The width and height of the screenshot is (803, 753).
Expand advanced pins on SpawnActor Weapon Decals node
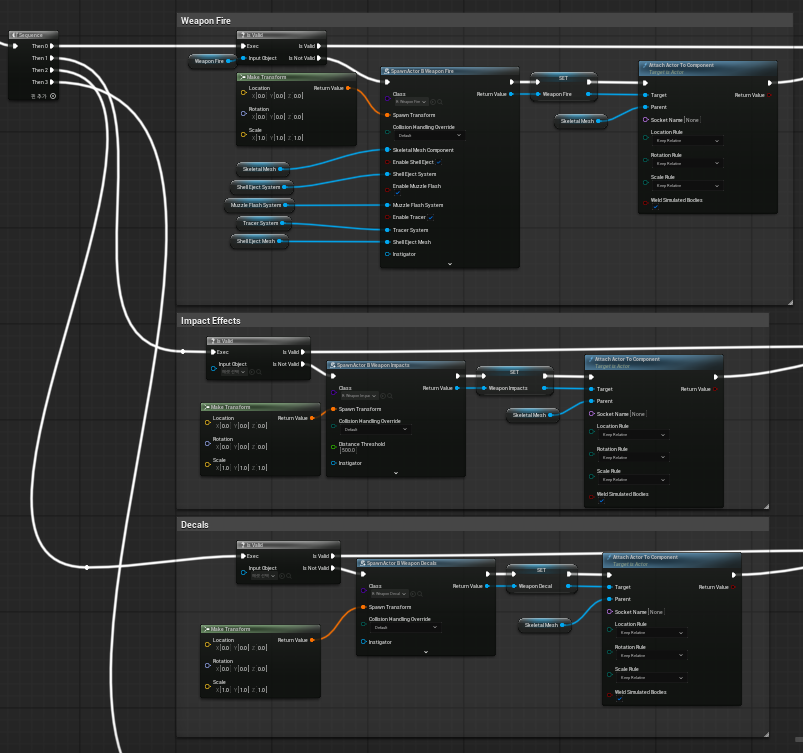(426, 652)
